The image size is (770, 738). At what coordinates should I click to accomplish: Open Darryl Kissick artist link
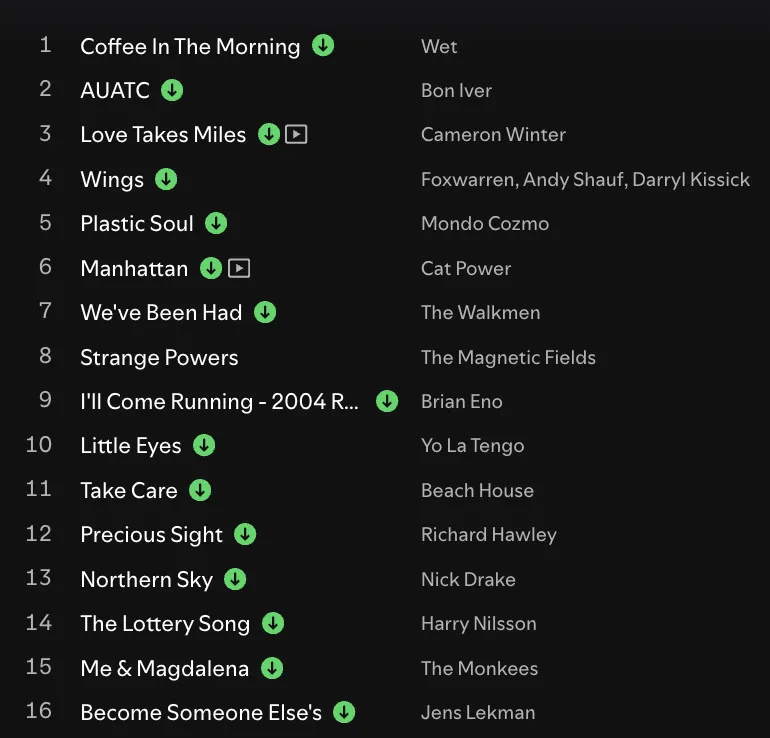pyautogui.click(x=696, y=179)
